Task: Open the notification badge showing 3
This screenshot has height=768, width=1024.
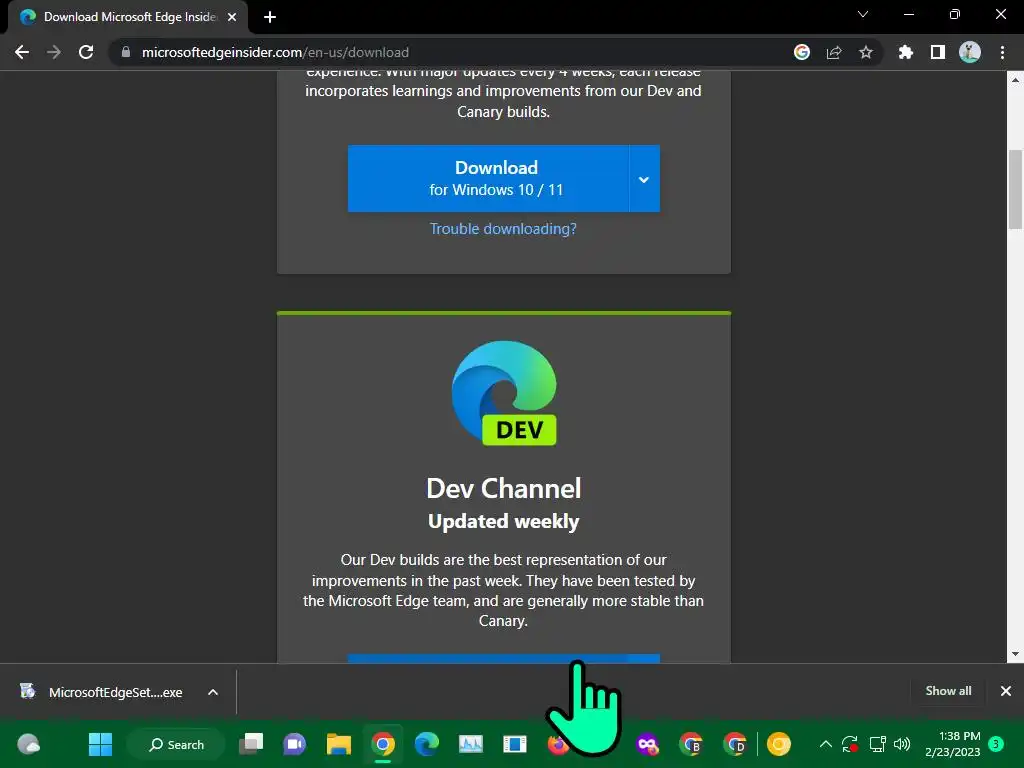Action: tap(996, 743)
